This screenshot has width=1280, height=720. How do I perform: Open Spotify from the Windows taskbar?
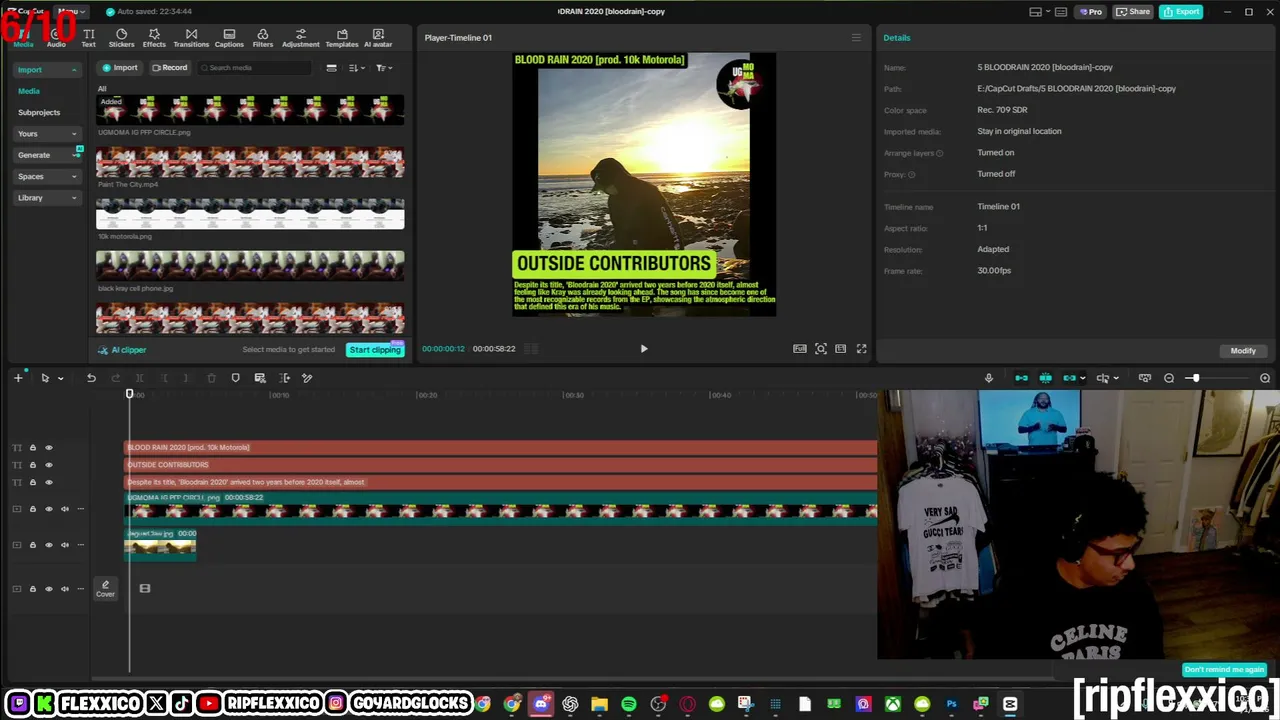click(x=629, y=704)
